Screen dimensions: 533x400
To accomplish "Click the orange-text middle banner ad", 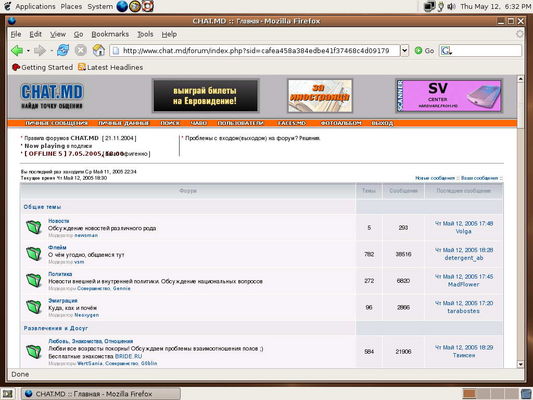I will 320,96.
